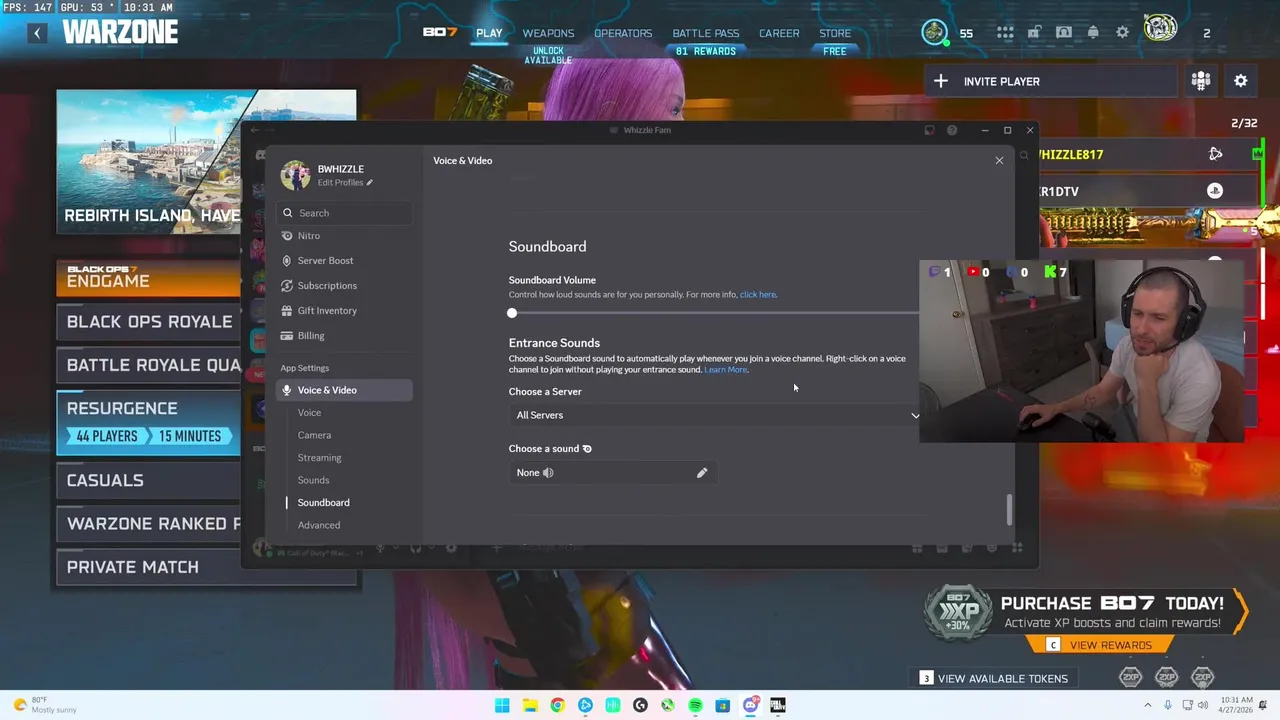Click the microphone icon in system tray
The height and width of the screenshot is (720, 1280).
(x=1168, y=705)
